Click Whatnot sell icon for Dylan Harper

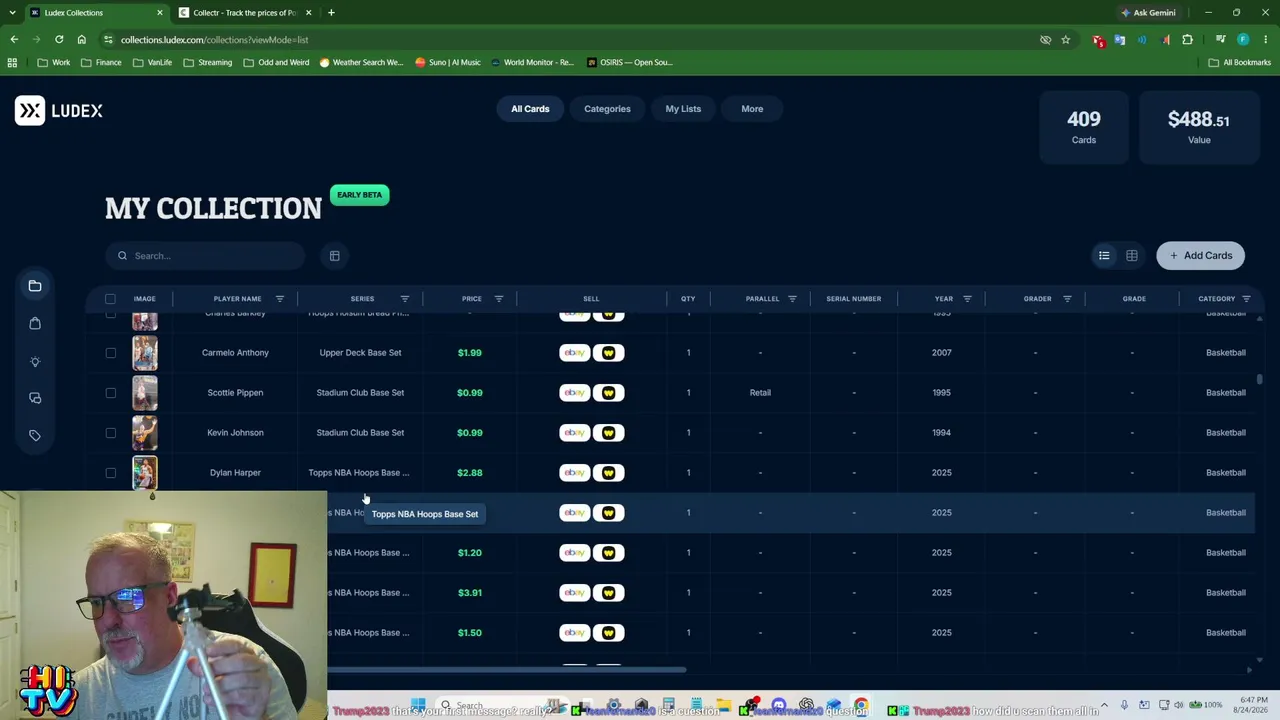tap(608, 472)
